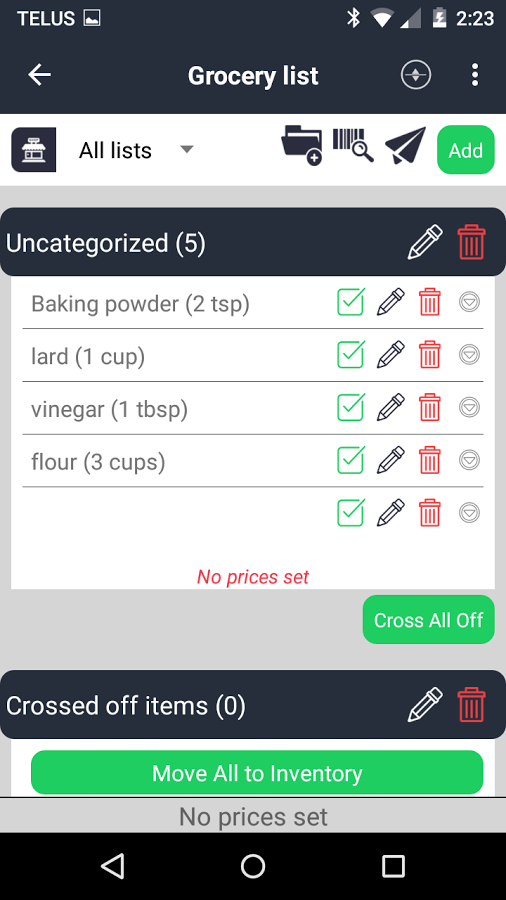Check off the vinegar item
This screenshot has height=900, width=506.
coord(351,407)
